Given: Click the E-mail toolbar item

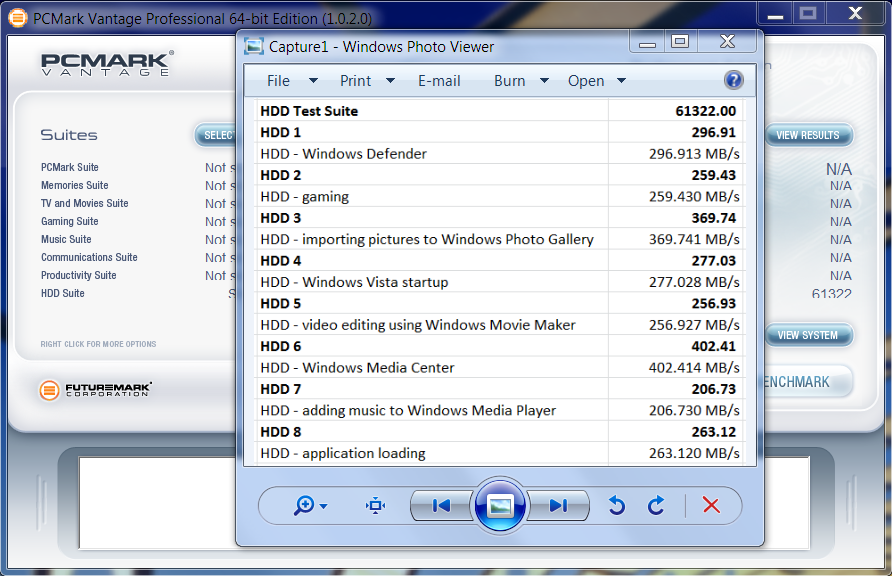Looking at the screenshot, I should (x=439, y=81).
